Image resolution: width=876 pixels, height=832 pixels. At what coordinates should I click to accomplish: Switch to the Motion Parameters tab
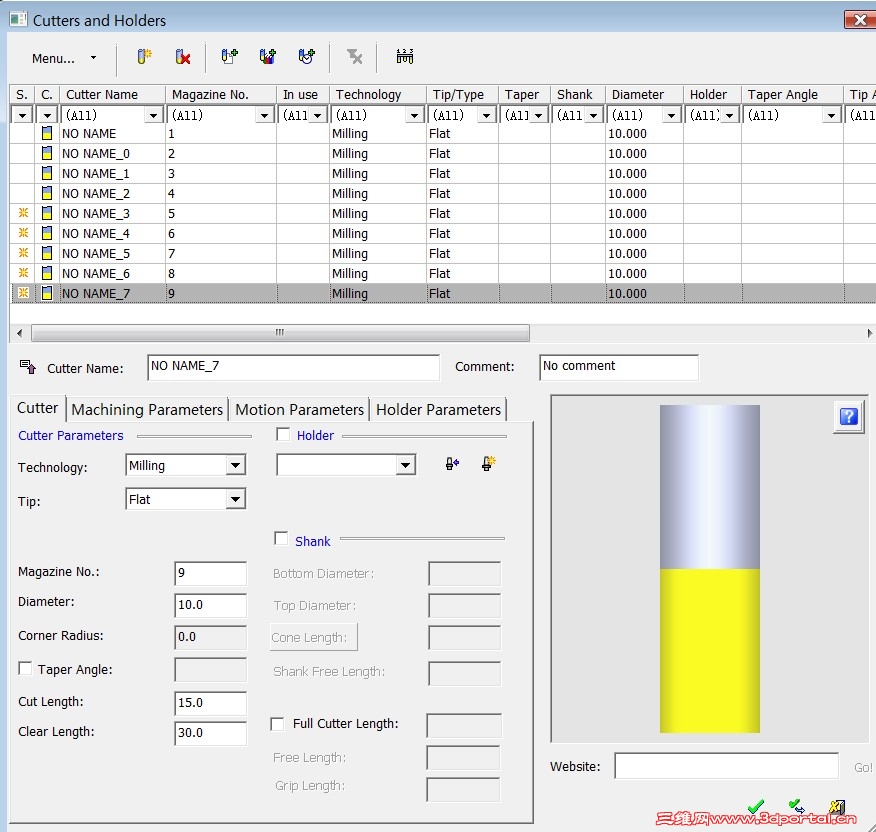[299, 410]
